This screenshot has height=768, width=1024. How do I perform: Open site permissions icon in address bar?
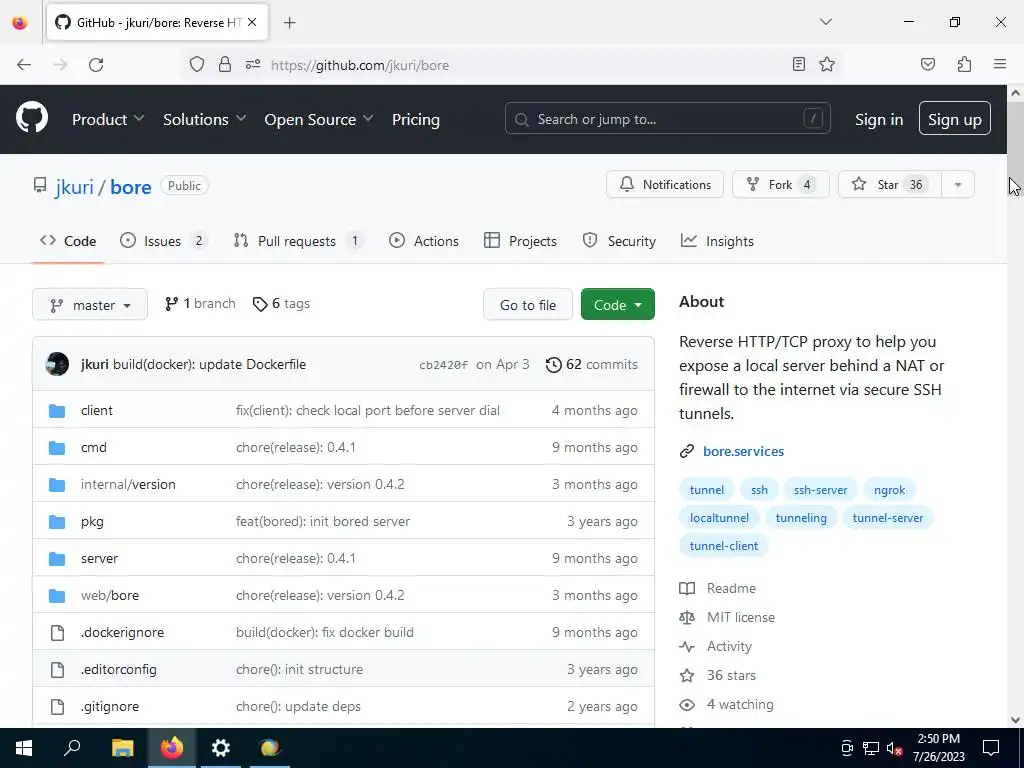pyautogui.click(x=253, y=64)
